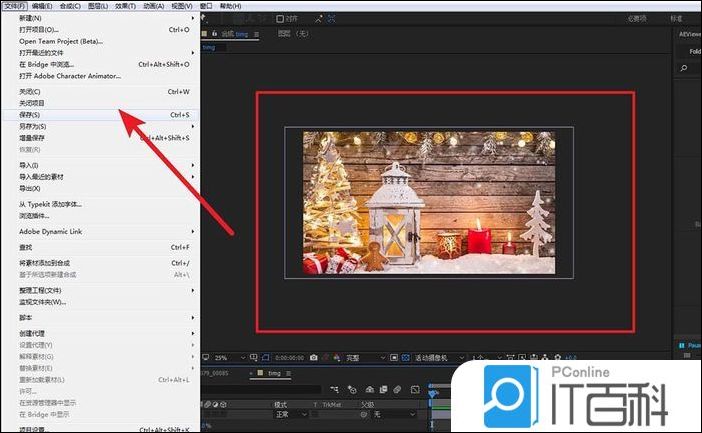Image resolution: width=702 pixels, height=433 pixels.
Task: Switch to the timg timeline tab
Action: 274,373
